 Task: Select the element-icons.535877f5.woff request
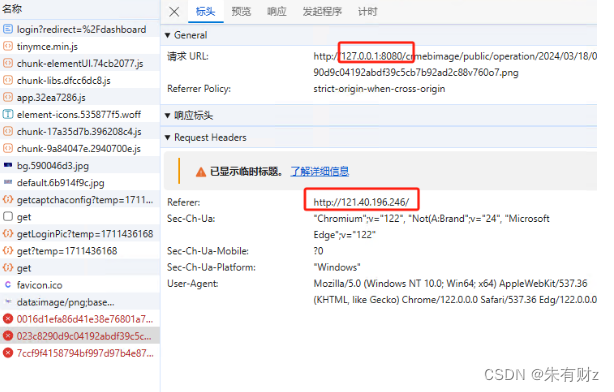click(x=80, y=114)
